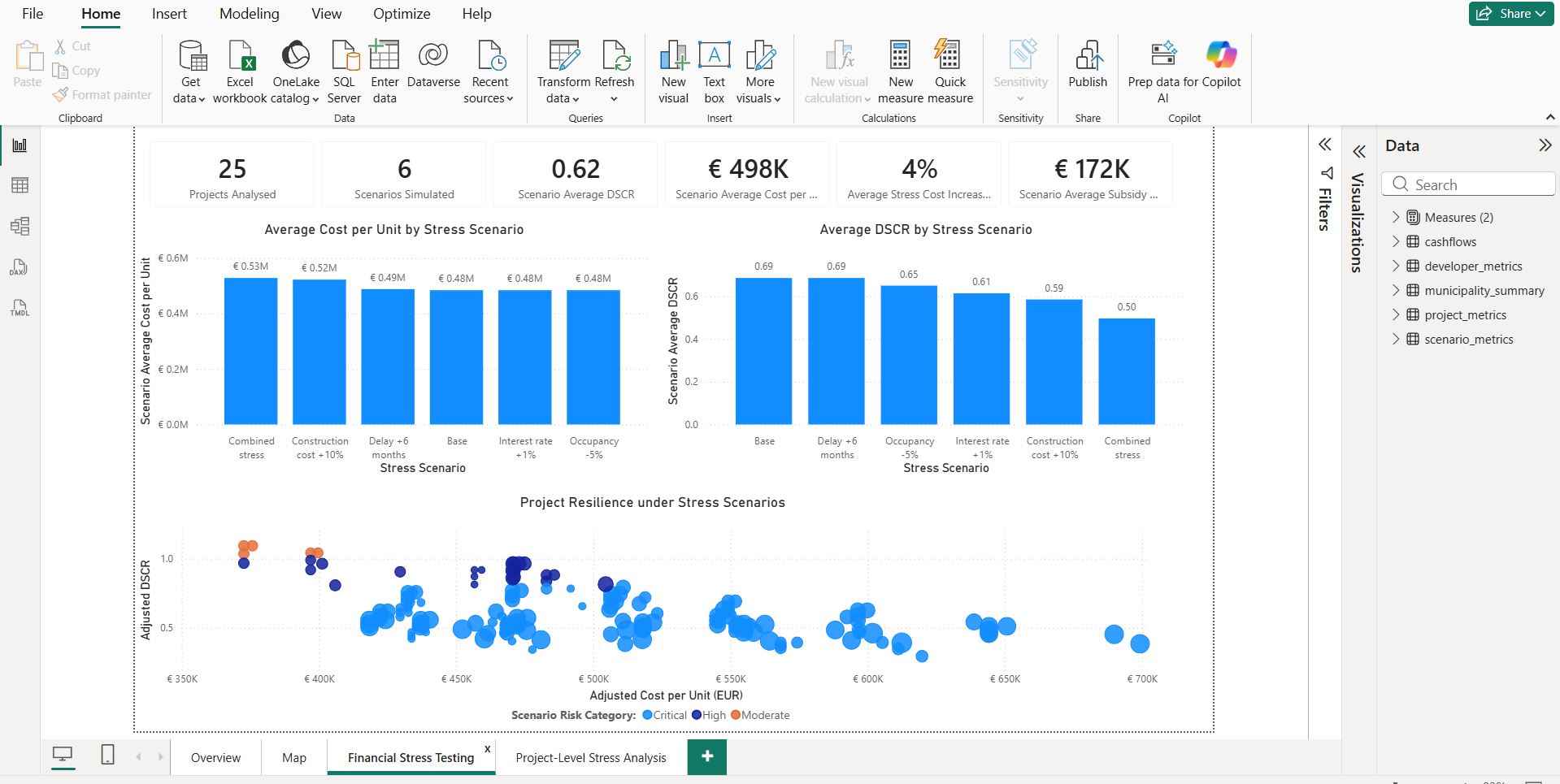Open the Get data source picker
The image size is (1560, 784).
(190, 72)
